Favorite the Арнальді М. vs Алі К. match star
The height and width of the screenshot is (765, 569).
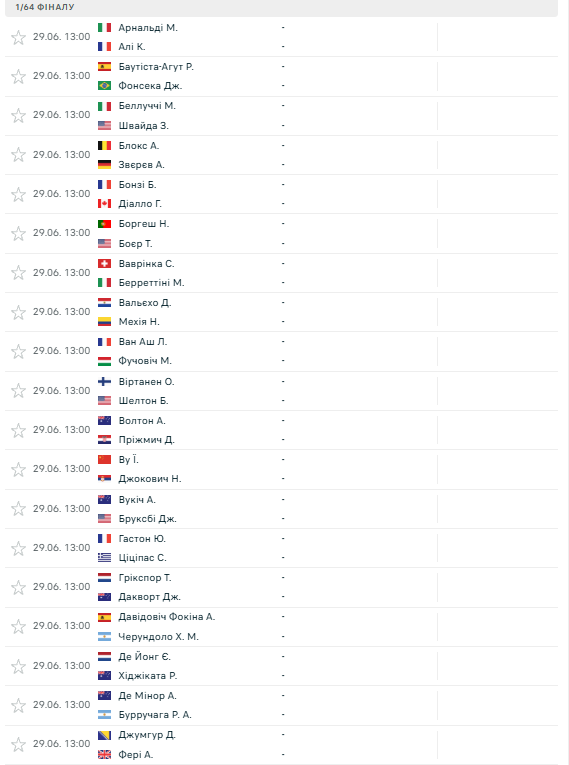click(18, 37)
